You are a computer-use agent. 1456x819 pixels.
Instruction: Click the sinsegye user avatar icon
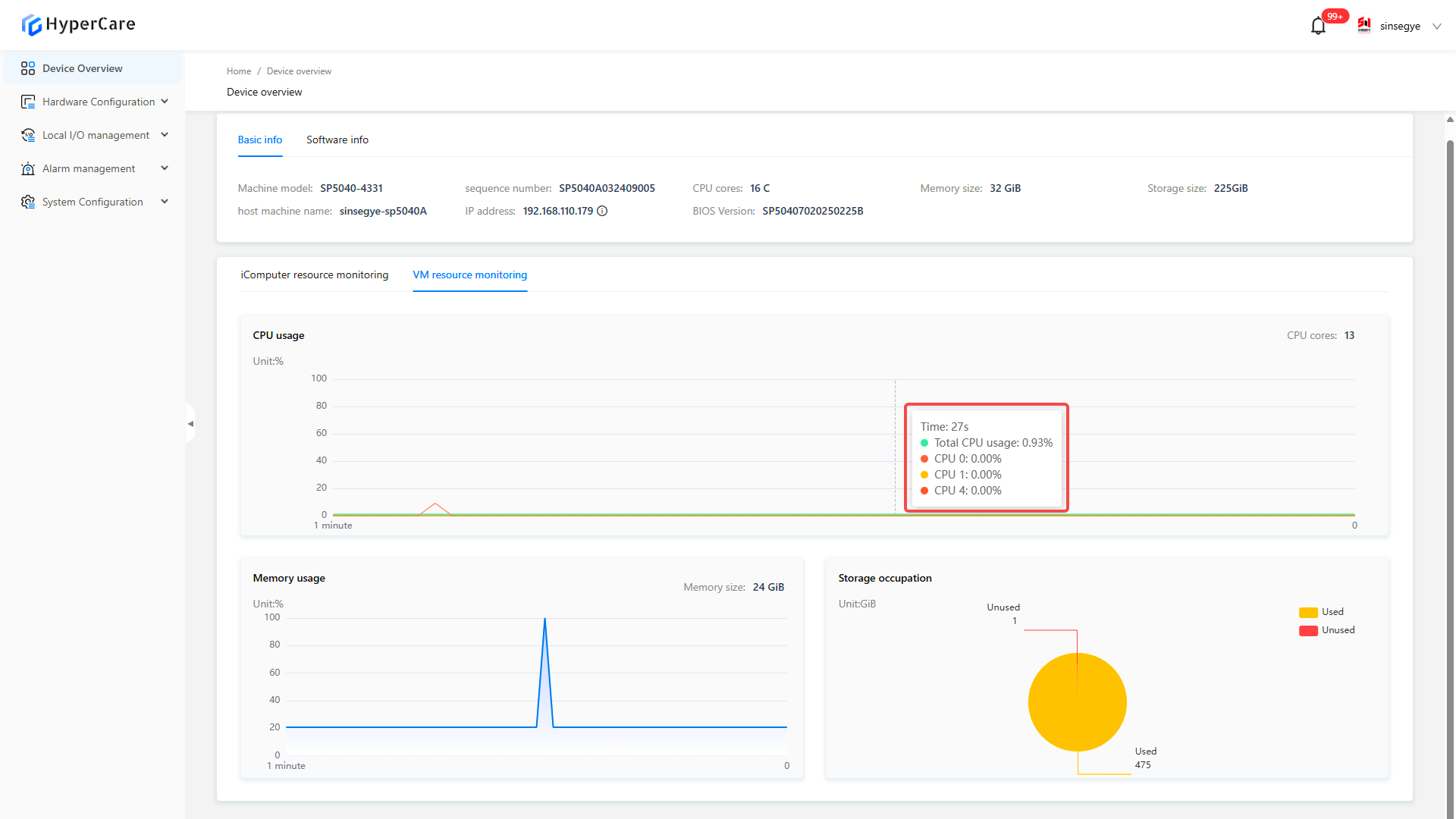point(1364,26)
